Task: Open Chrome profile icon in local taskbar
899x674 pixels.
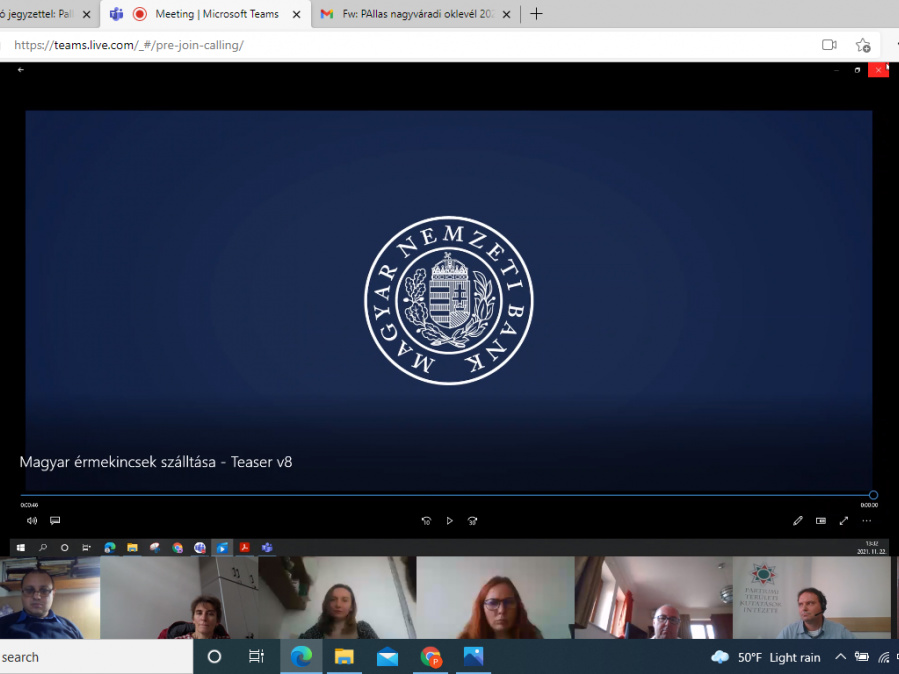Action: click(431, 657)
